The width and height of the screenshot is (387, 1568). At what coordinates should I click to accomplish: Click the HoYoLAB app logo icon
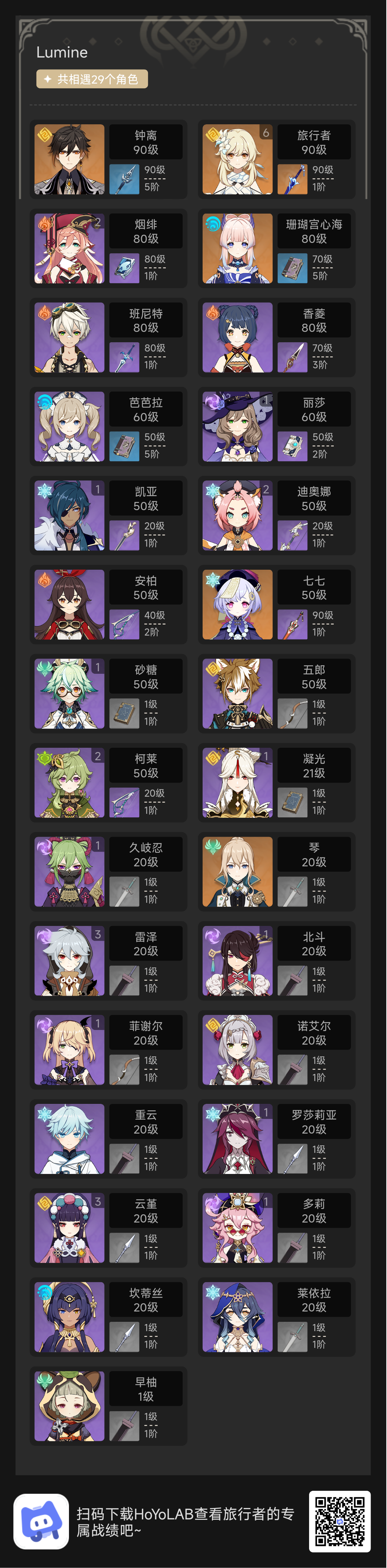coord(41,1522)
